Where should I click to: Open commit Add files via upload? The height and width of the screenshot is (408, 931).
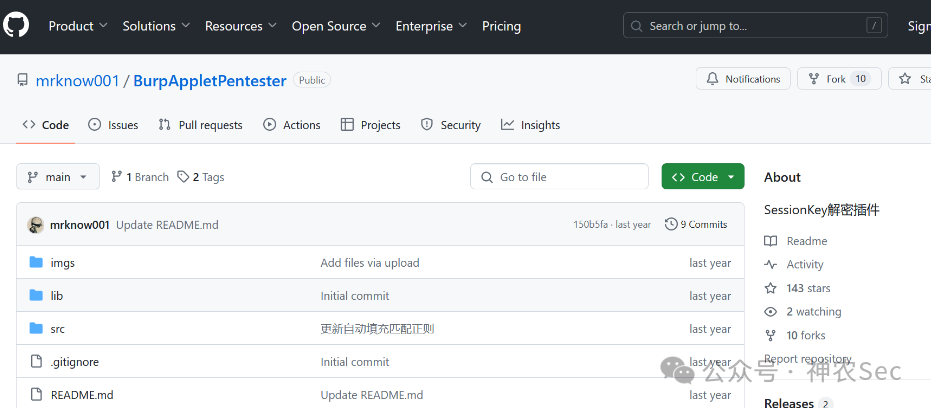370,263
